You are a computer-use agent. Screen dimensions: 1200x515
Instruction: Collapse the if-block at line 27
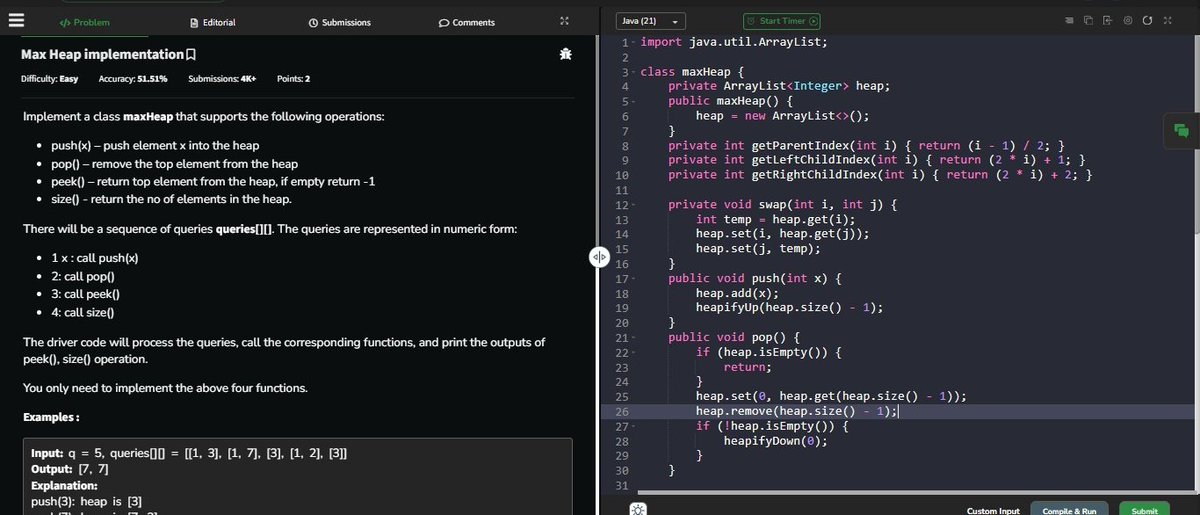[x=634, y=427]
